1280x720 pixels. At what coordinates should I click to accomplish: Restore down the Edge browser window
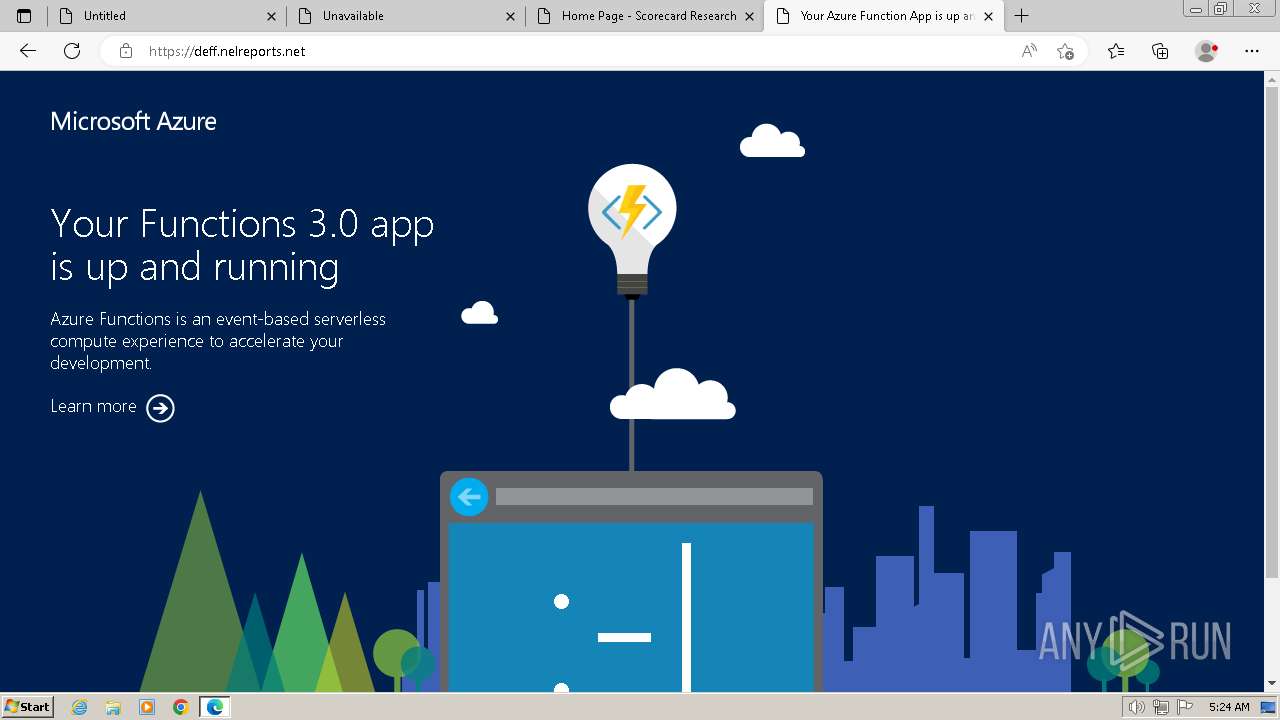coord(1220,9)
